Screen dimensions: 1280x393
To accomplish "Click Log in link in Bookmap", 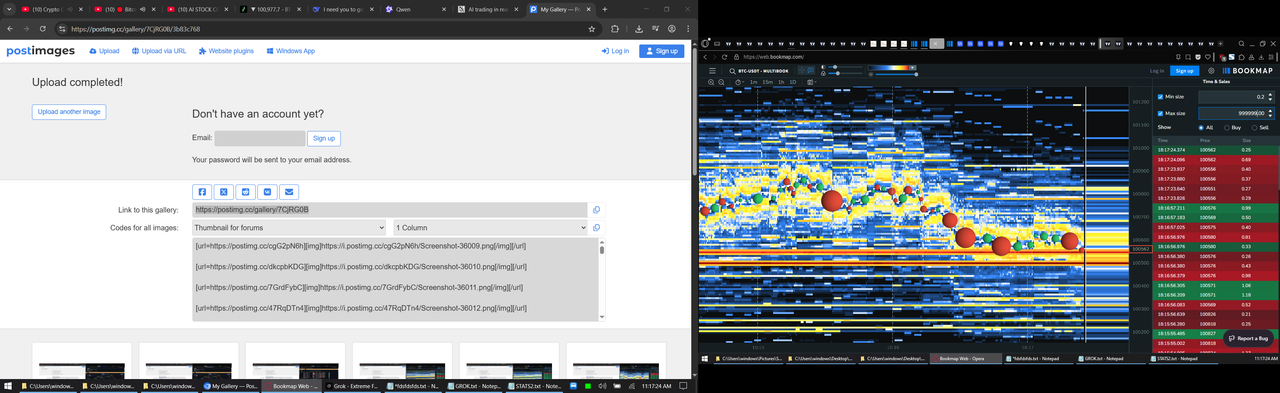I will click(x=1156, y=71).
